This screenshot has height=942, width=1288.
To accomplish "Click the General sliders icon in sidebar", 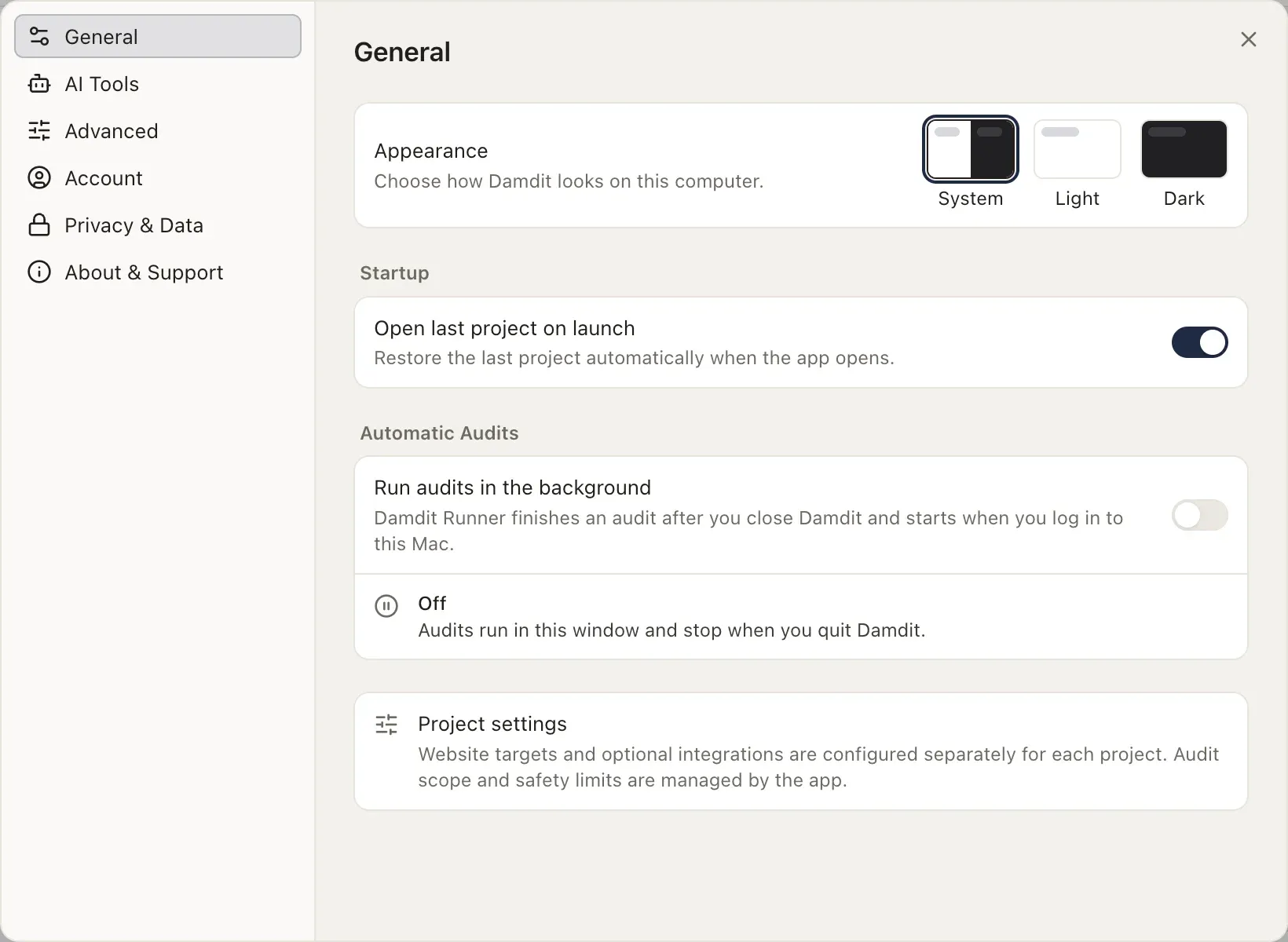I will pos(39,36).
